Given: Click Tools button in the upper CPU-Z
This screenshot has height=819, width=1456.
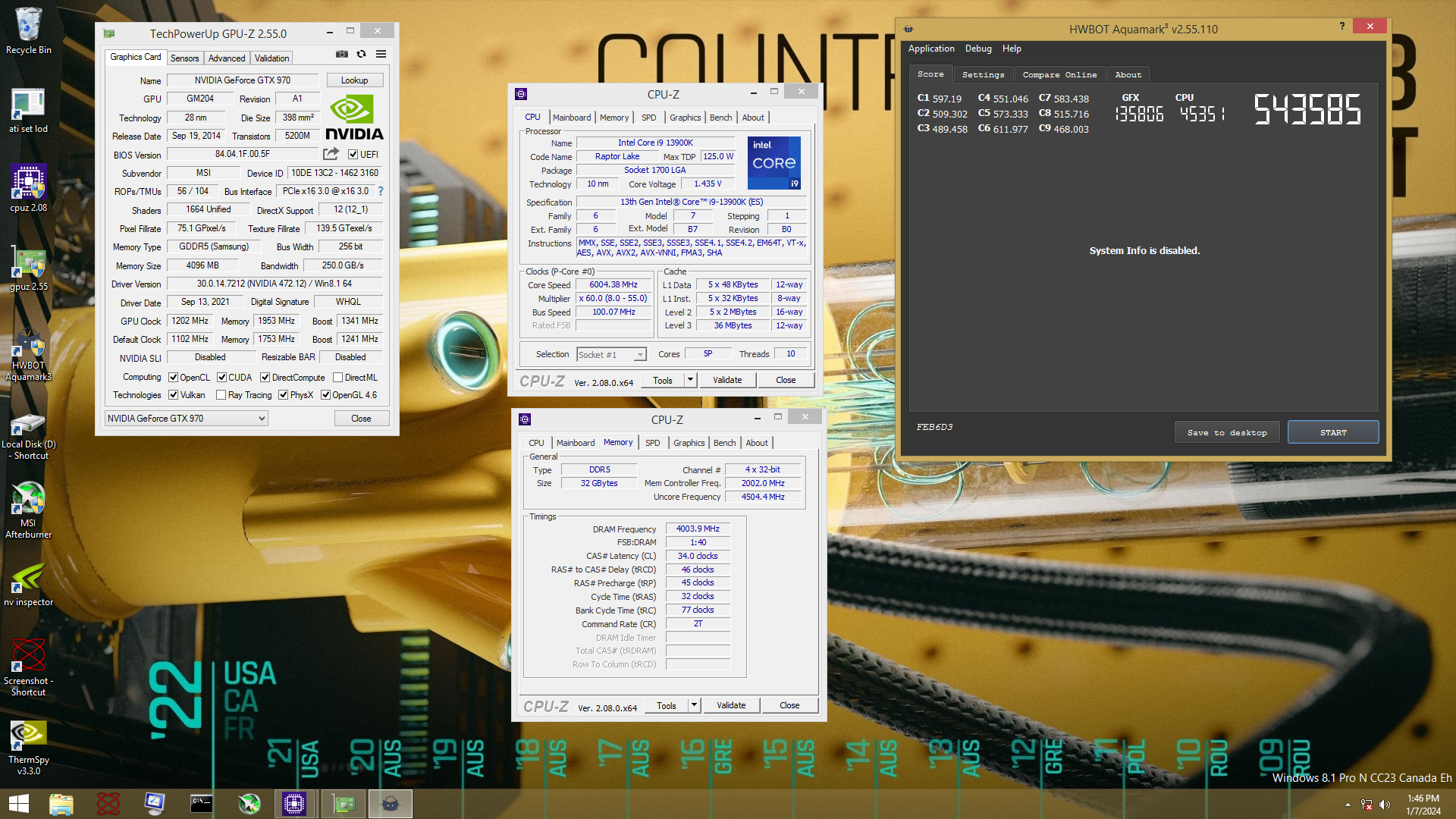Looking at the screenshot, I should coord(663,380).
